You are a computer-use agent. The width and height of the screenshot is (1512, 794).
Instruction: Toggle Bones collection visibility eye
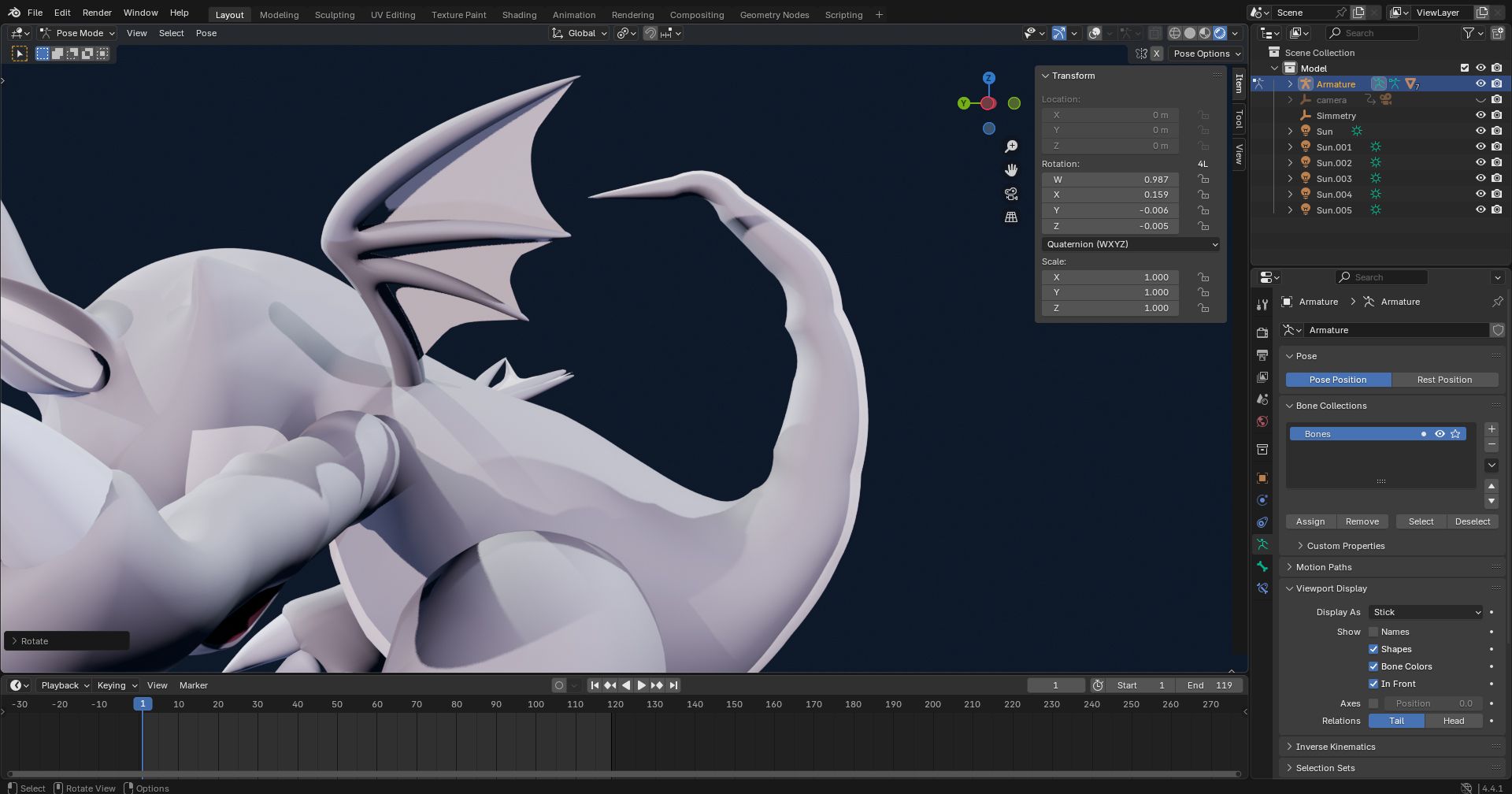tap(1440, 434)
